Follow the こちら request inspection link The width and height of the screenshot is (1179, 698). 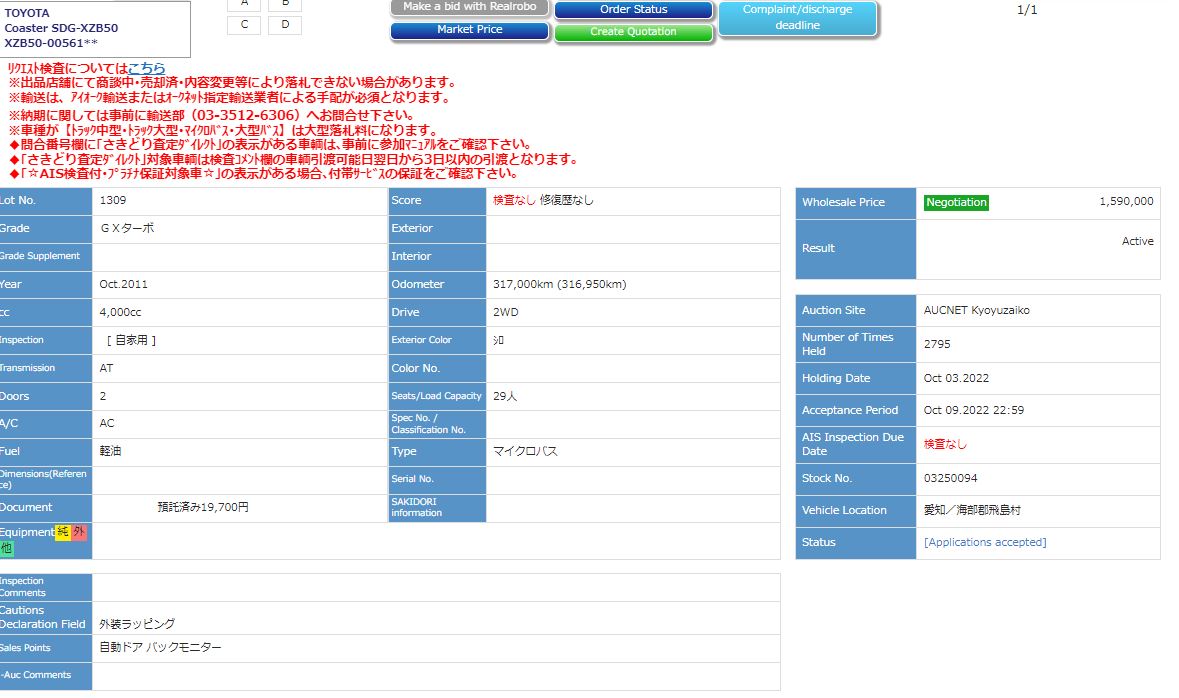pyautogui.click(x=146, y=68)
